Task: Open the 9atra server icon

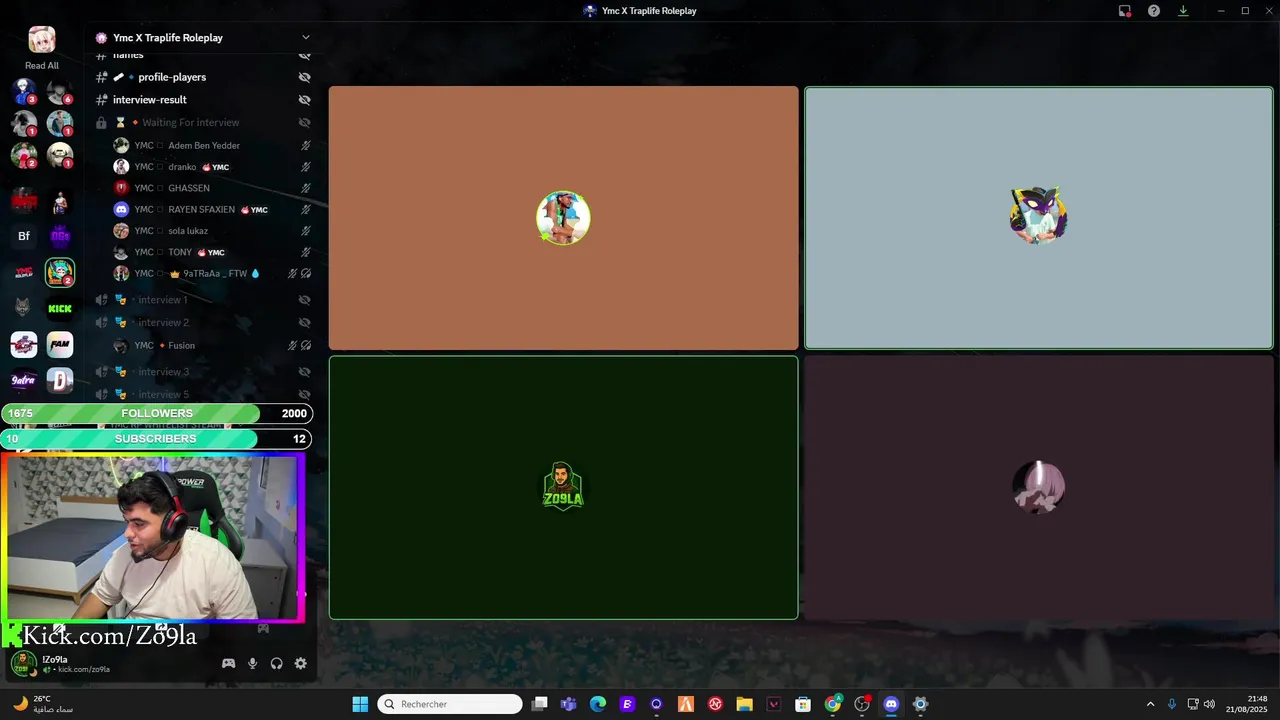Action: 24,380
